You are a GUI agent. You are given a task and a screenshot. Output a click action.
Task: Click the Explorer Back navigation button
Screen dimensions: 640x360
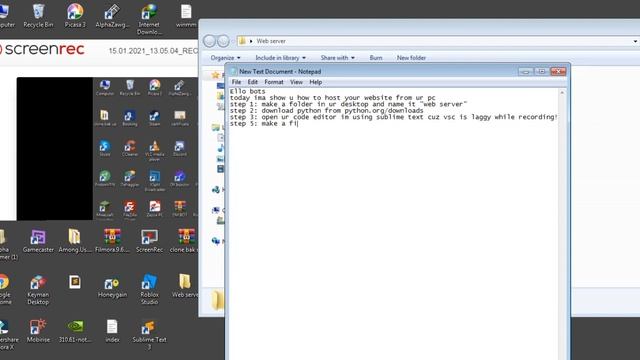point(209,41)
